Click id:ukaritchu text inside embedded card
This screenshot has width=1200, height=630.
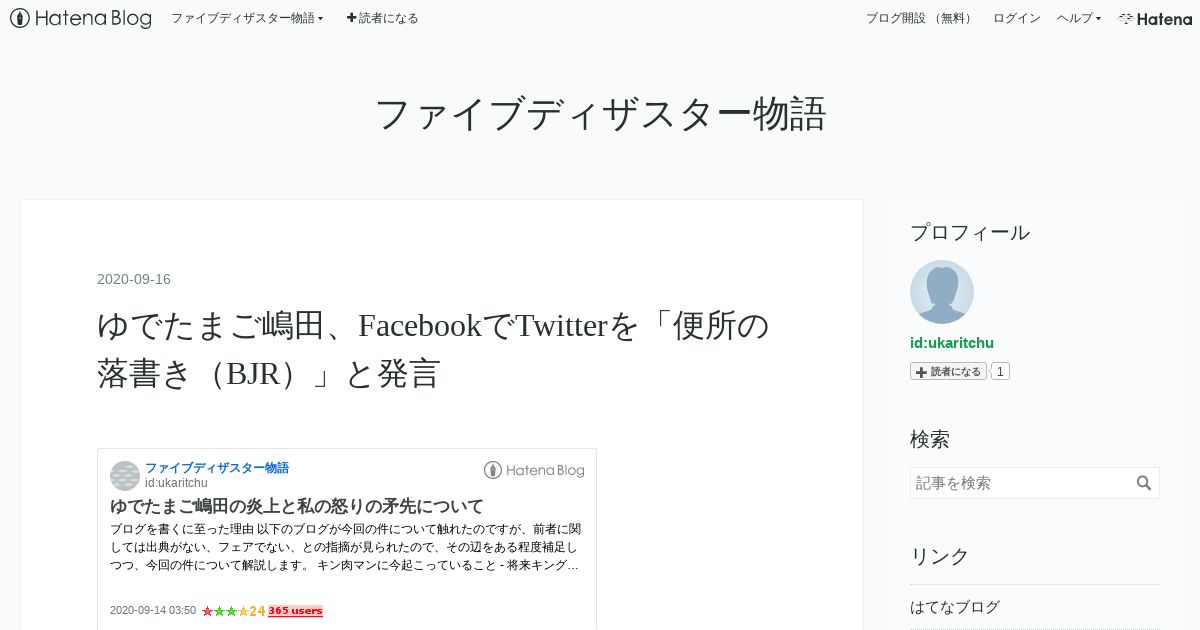[176, 483]
